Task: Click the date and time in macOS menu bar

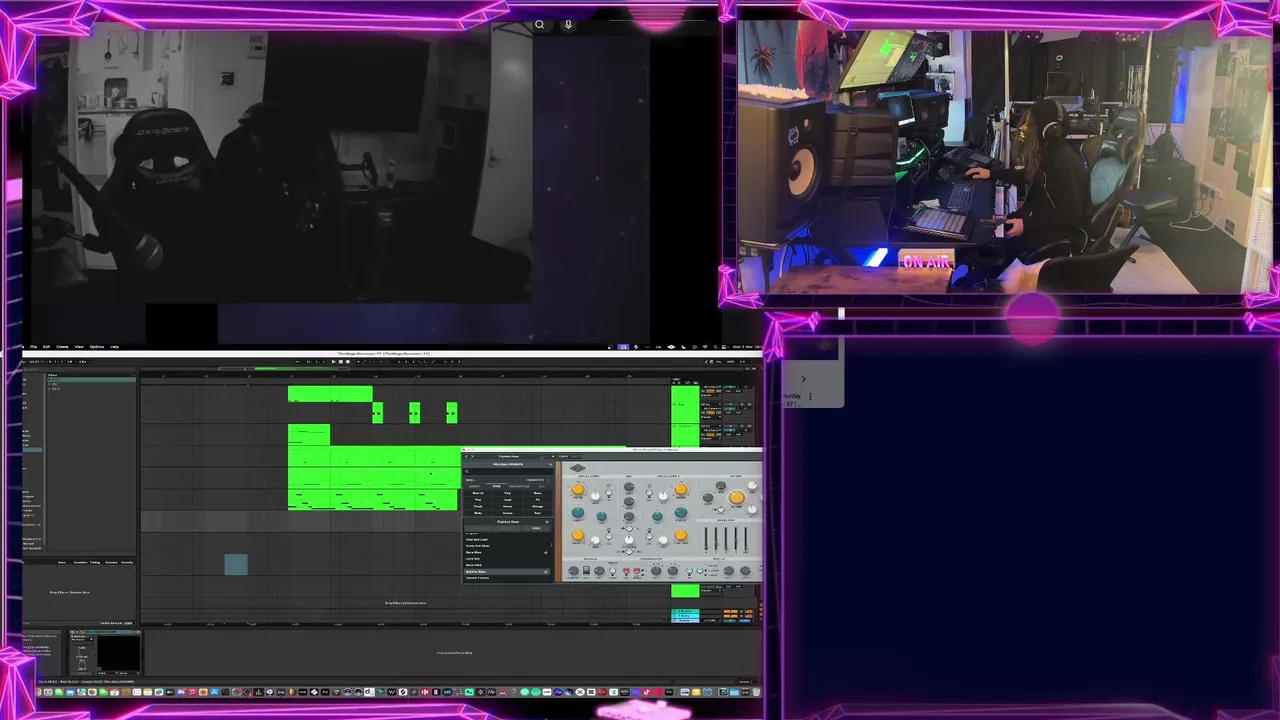Action: [x=746, y=347]
